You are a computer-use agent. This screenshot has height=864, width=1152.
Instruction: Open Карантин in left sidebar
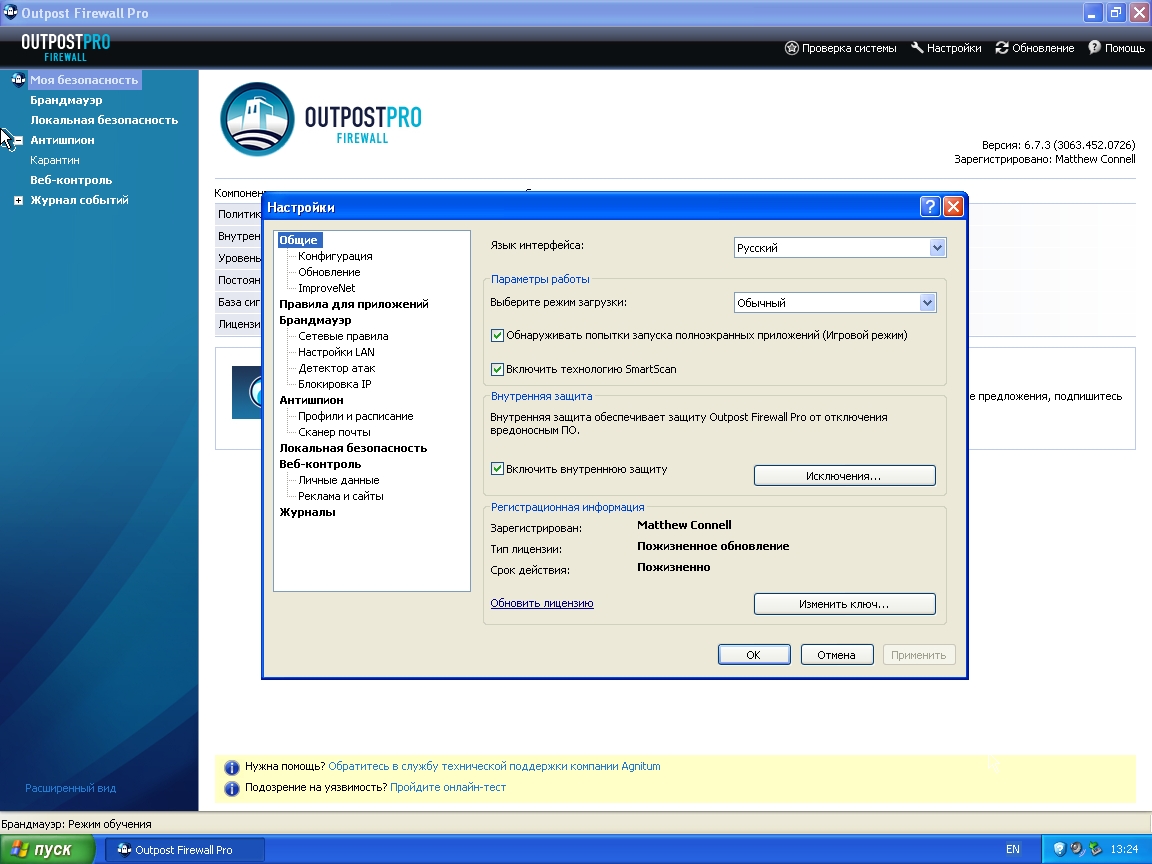pyautogui.click(x=55, y=160)
